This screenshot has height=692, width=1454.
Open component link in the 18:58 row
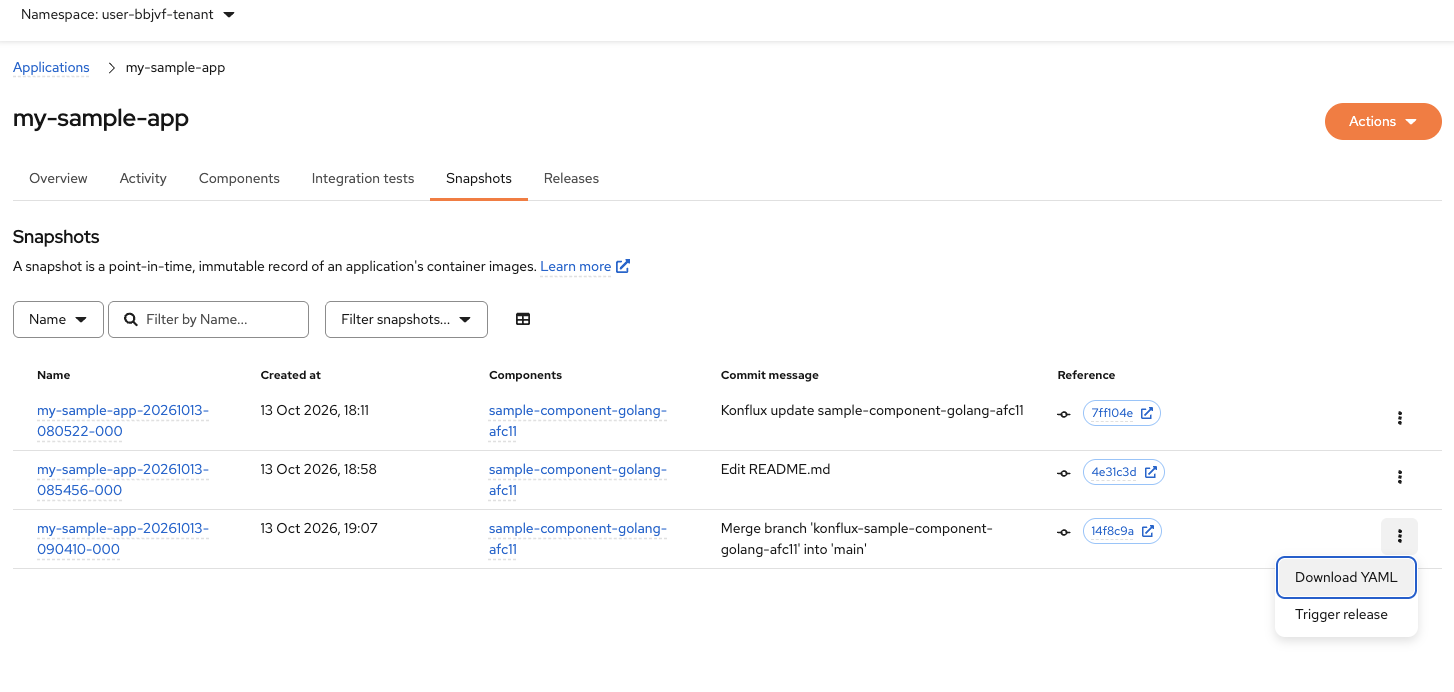click(577, 480)
